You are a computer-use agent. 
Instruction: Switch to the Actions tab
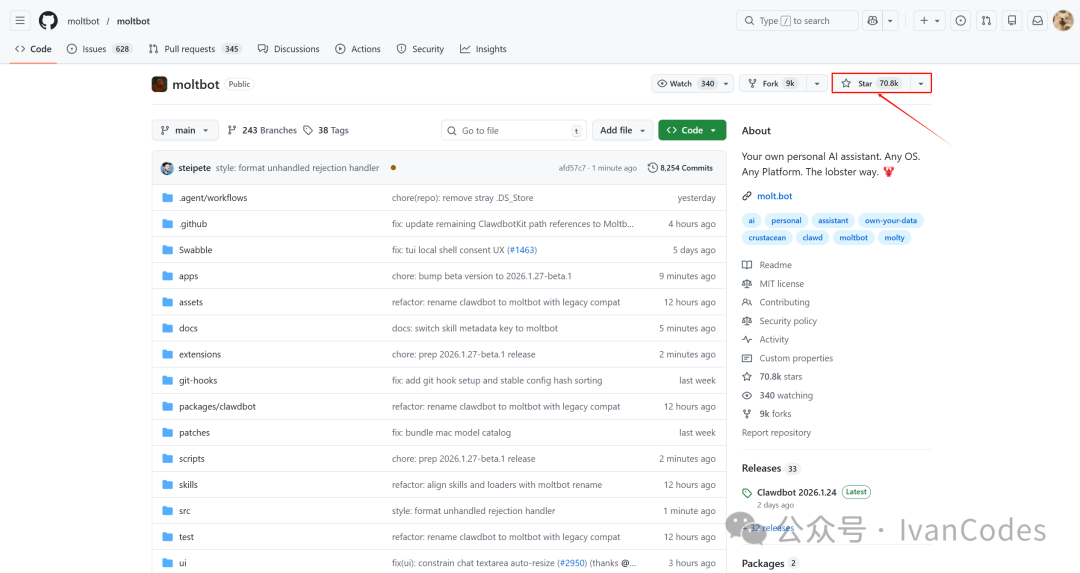358,49
